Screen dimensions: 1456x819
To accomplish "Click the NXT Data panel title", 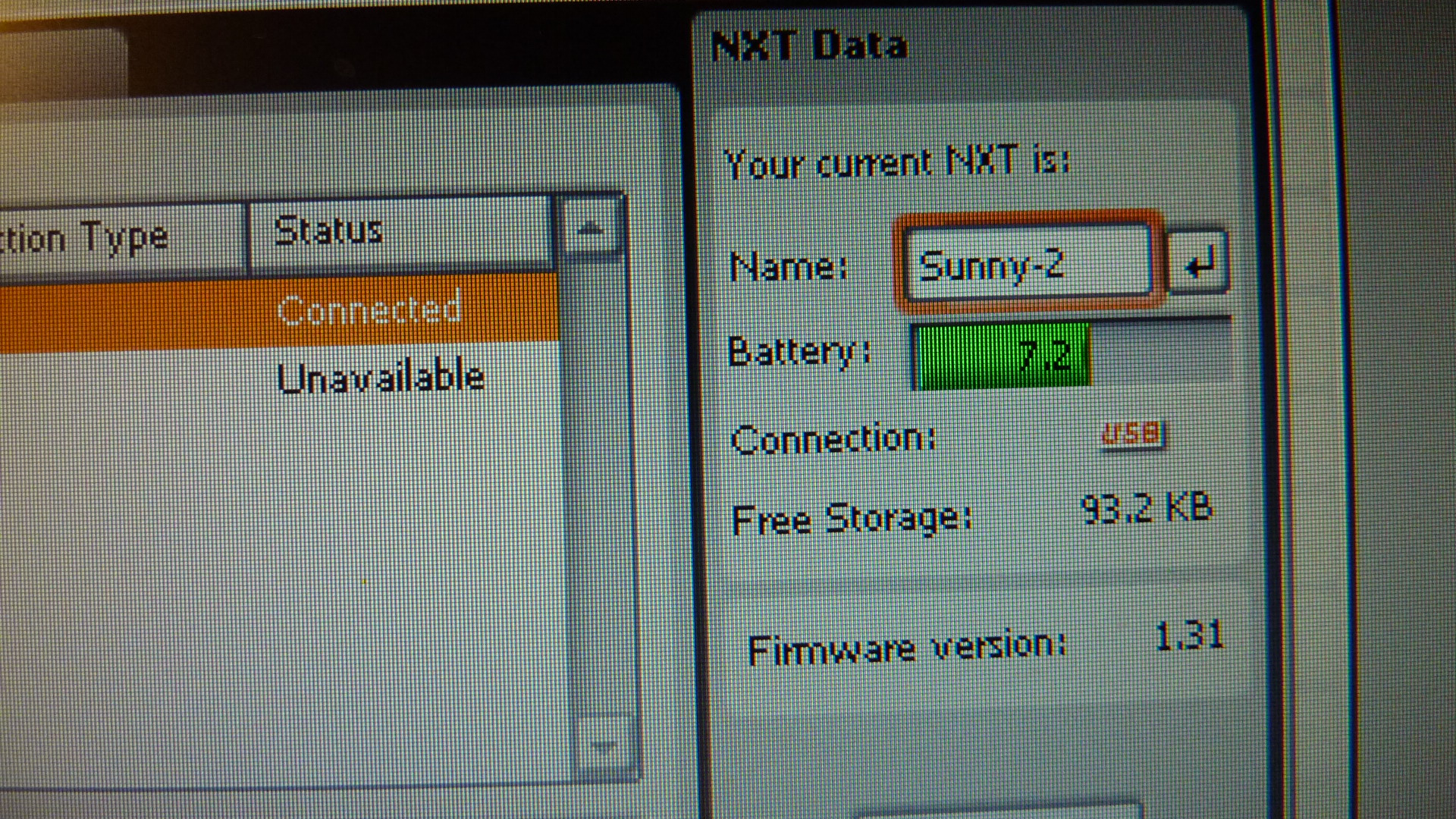I will [810, 45].
